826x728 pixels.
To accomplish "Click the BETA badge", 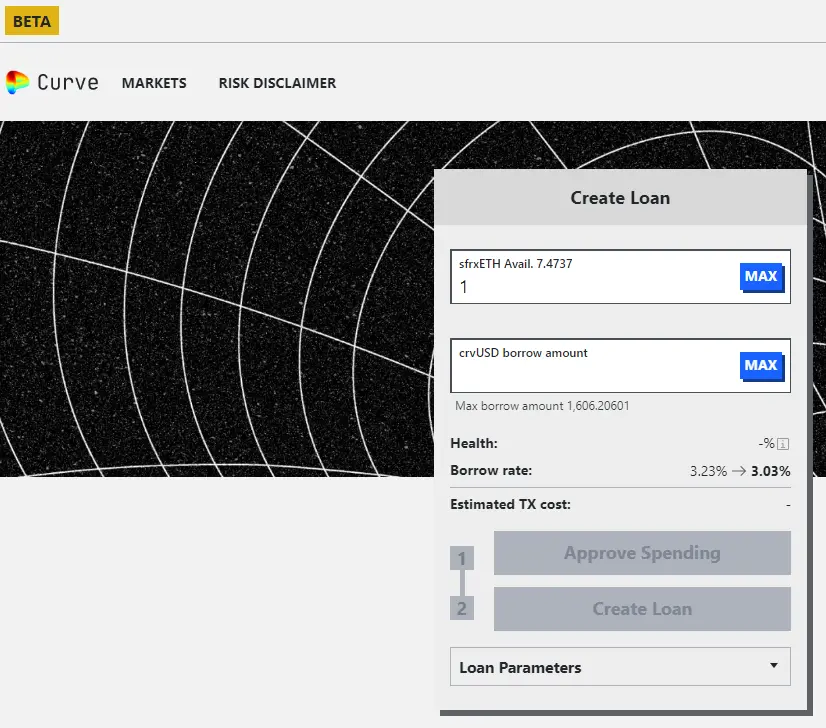I will coord(32,21).
